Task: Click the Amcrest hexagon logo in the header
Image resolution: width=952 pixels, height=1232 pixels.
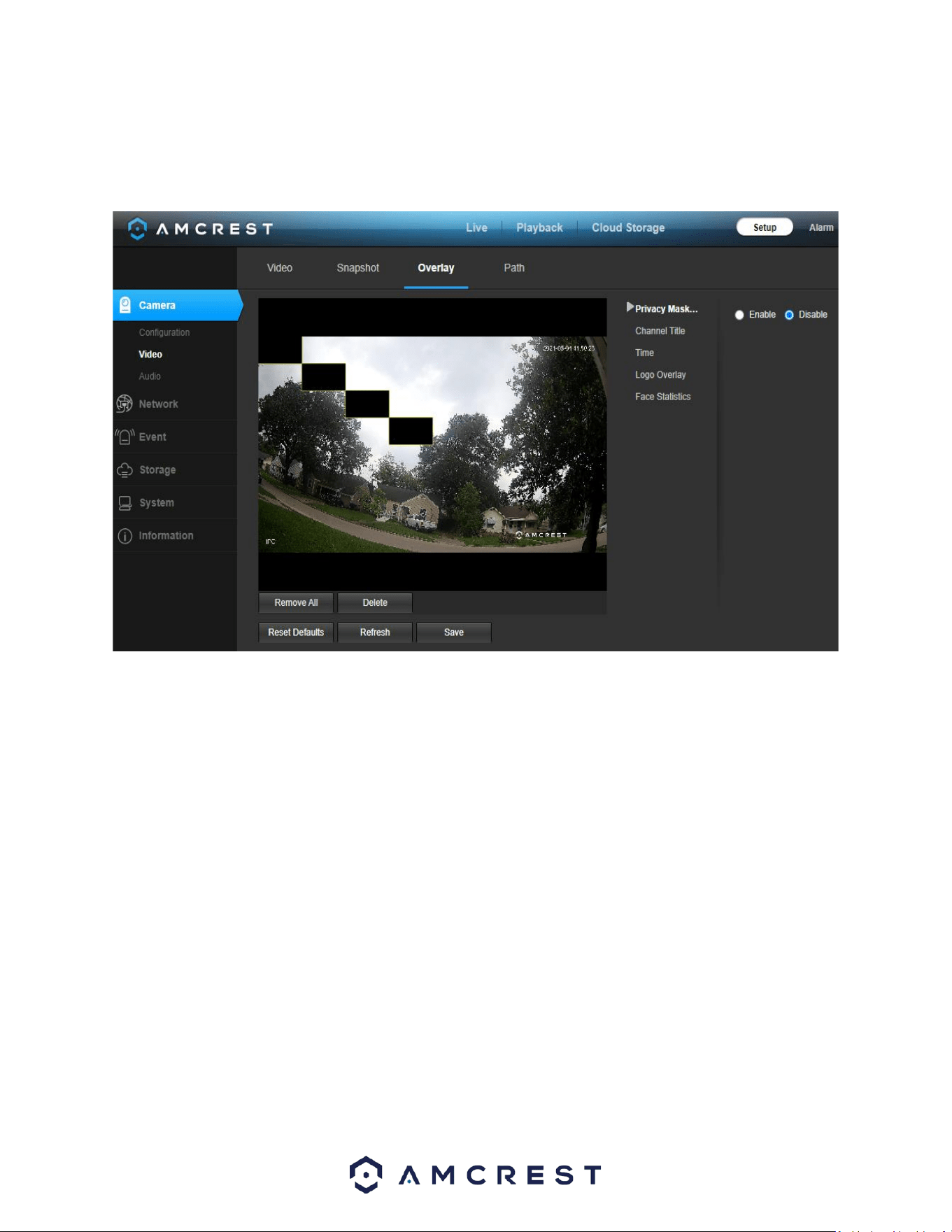Action: (138, 228)
